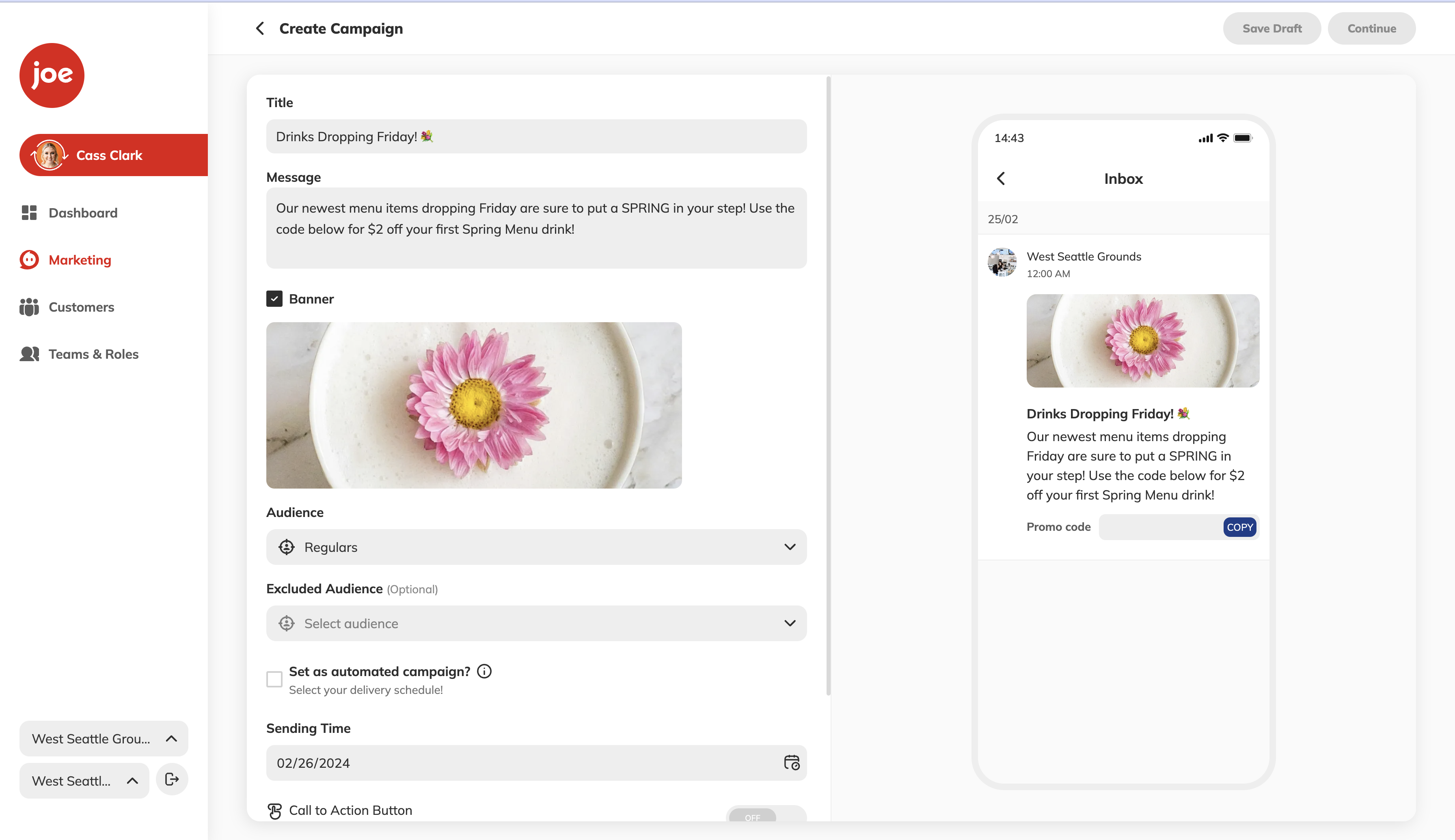
Task: Open the Marketing menu item
Action: 80,260
